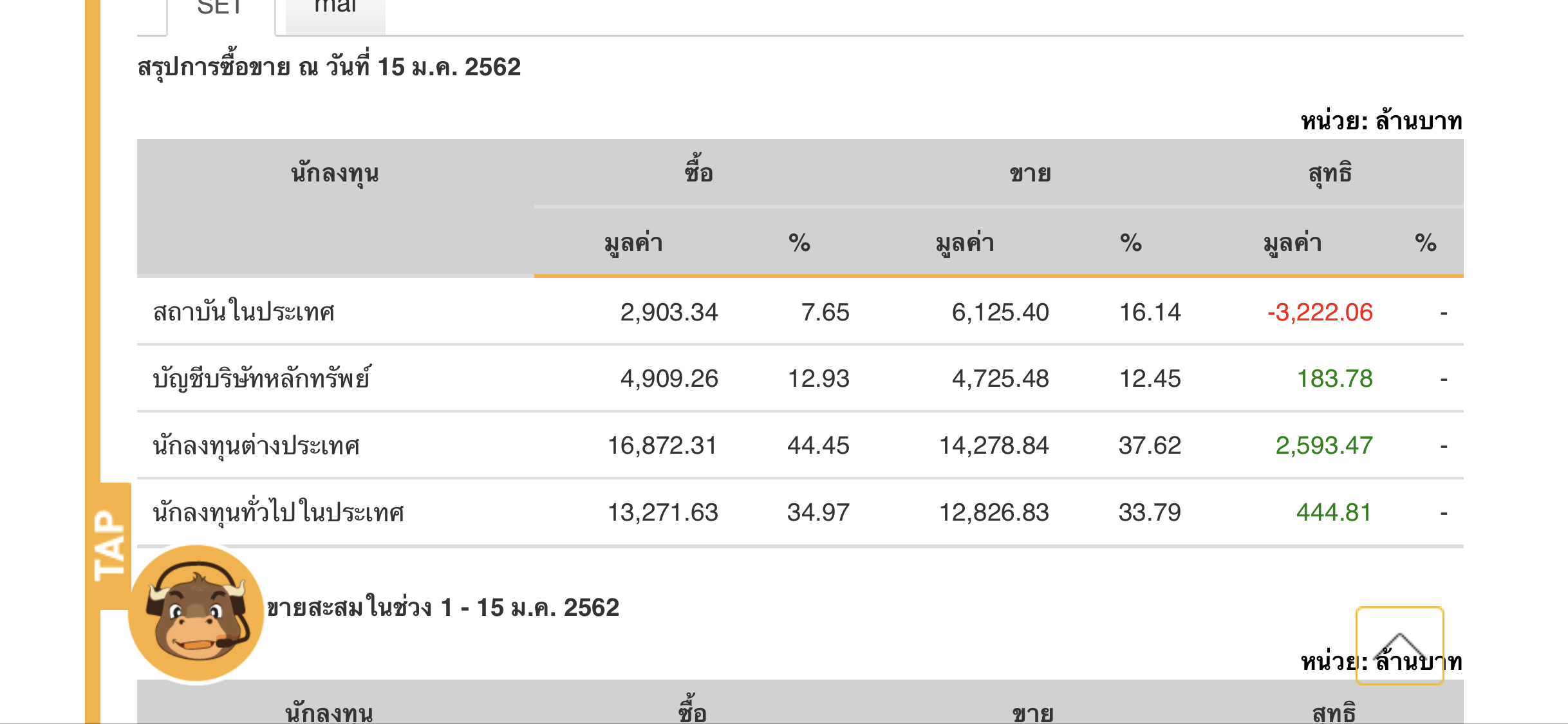
Task: Click the สุทธิ column header in top table
Action: pyautogui.click(x=1330, y=174)
